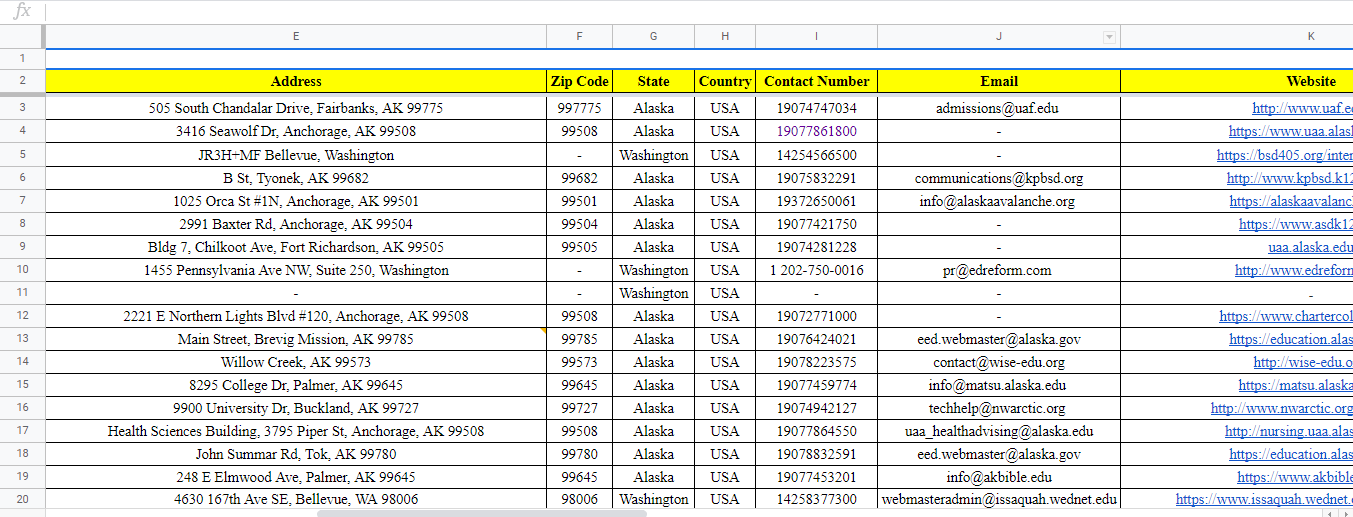Open the http://www.edreform link
This screenshot has width=1353, height=517.
(1294, 270)
